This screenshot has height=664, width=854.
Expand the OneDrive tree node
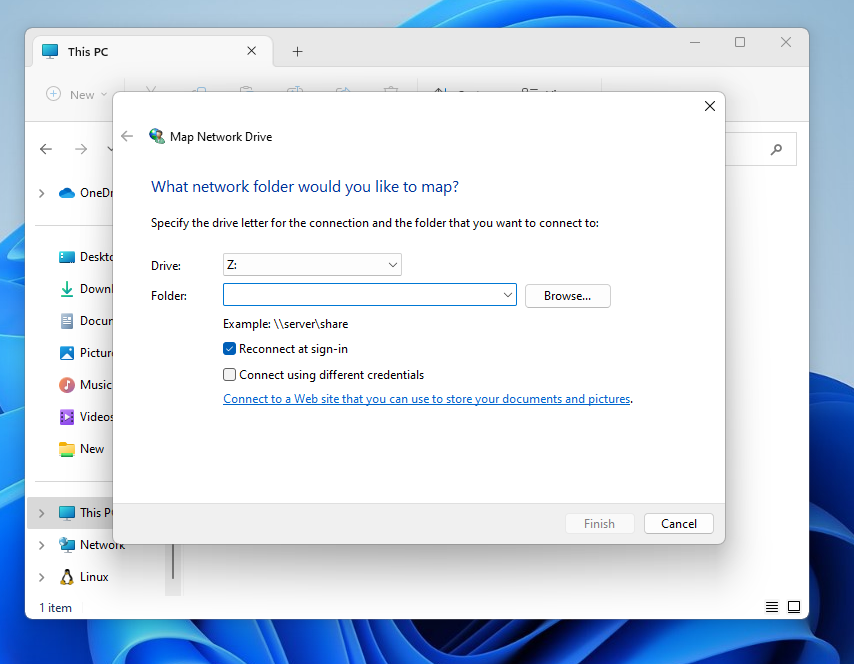tap(41, 193)
